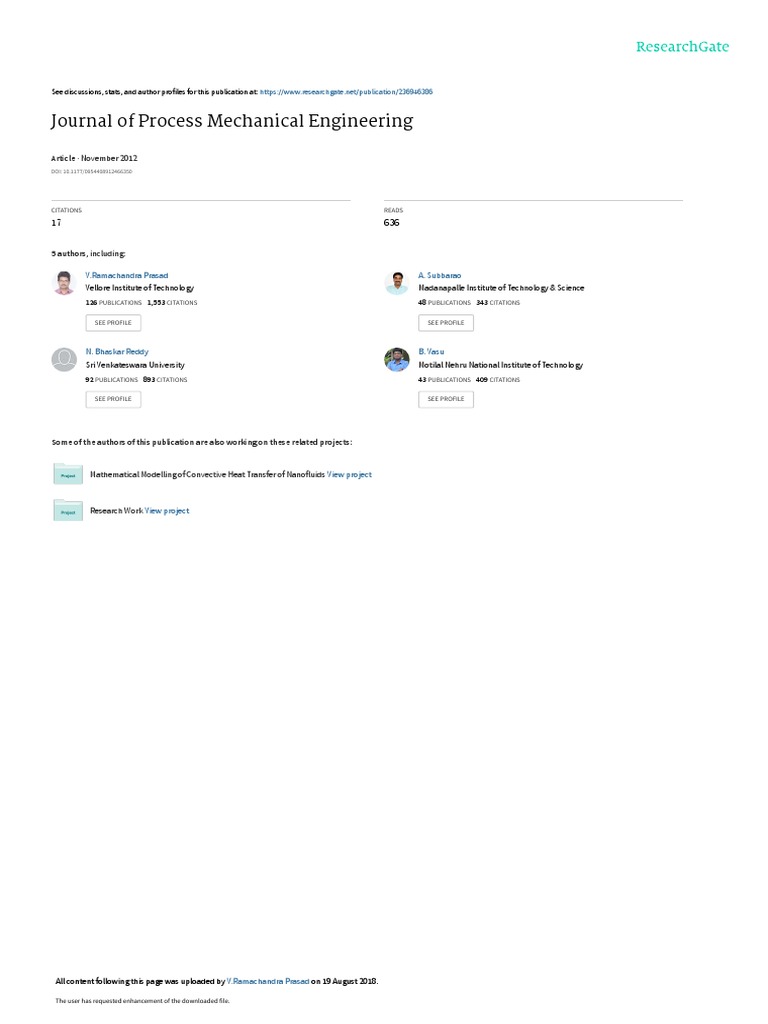Open V. Ramachandra Prasad author name link

(127, 276)
